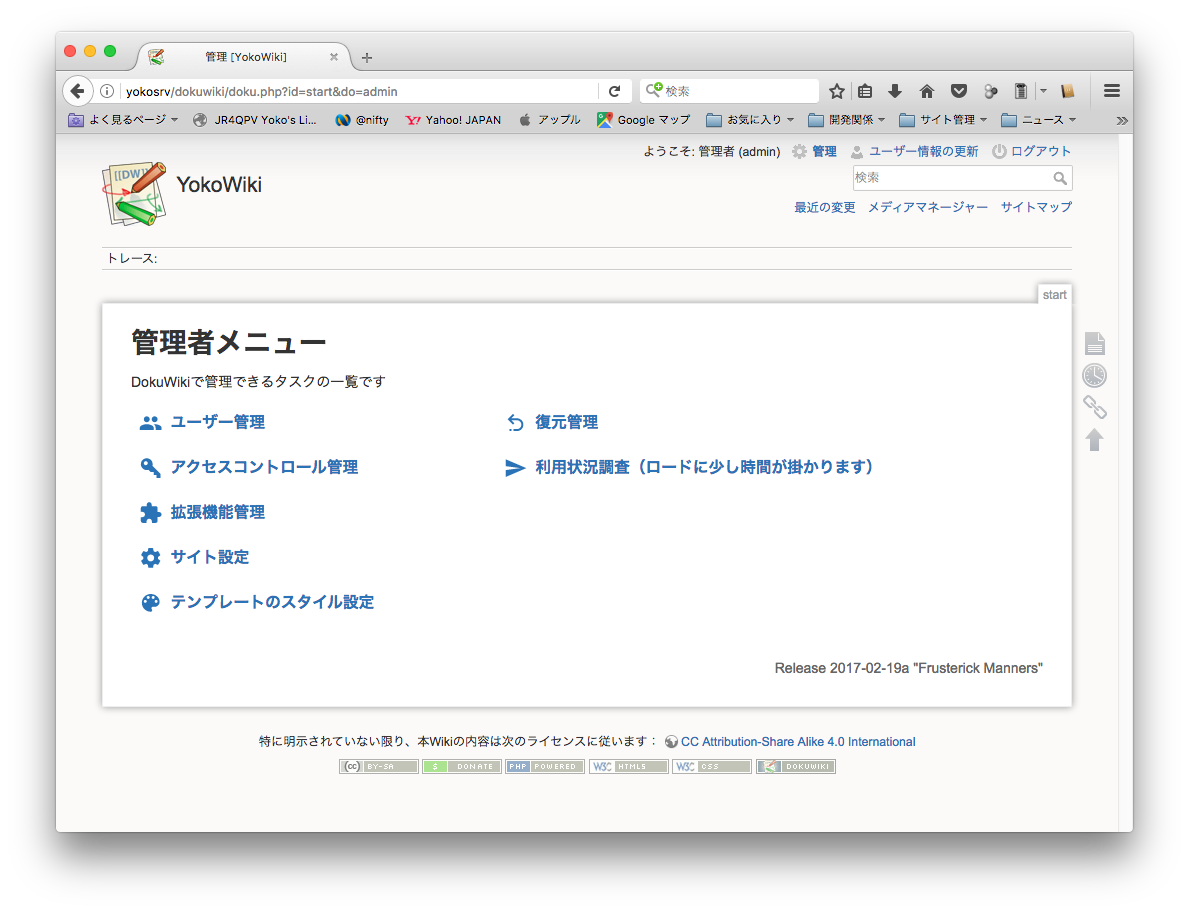This screenshot has width=1189, height=912.
Task: Open the アクセスコントロール管理 link
Action: 264,467
